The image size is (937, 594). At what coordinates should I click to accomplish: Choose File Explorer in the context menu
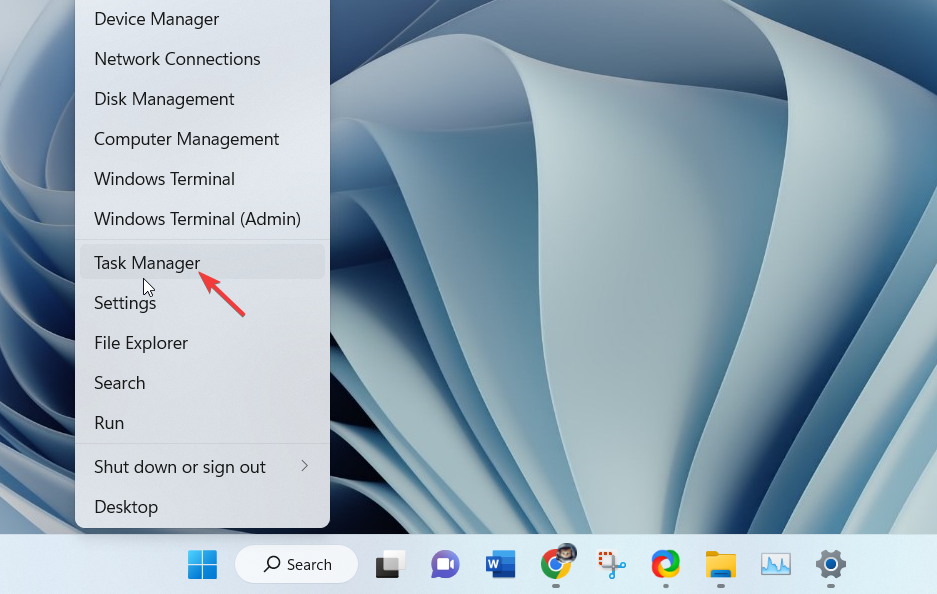[x=202, y=344]
